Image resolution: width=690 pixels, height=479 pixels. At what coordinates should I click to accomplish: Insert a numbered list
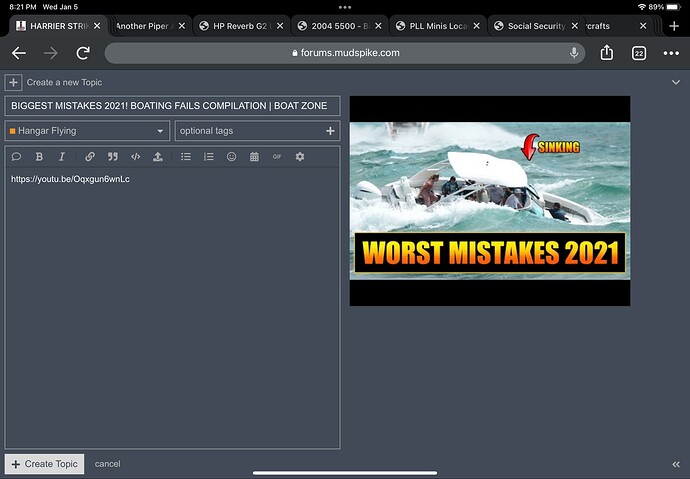click(x=209, y=157)
